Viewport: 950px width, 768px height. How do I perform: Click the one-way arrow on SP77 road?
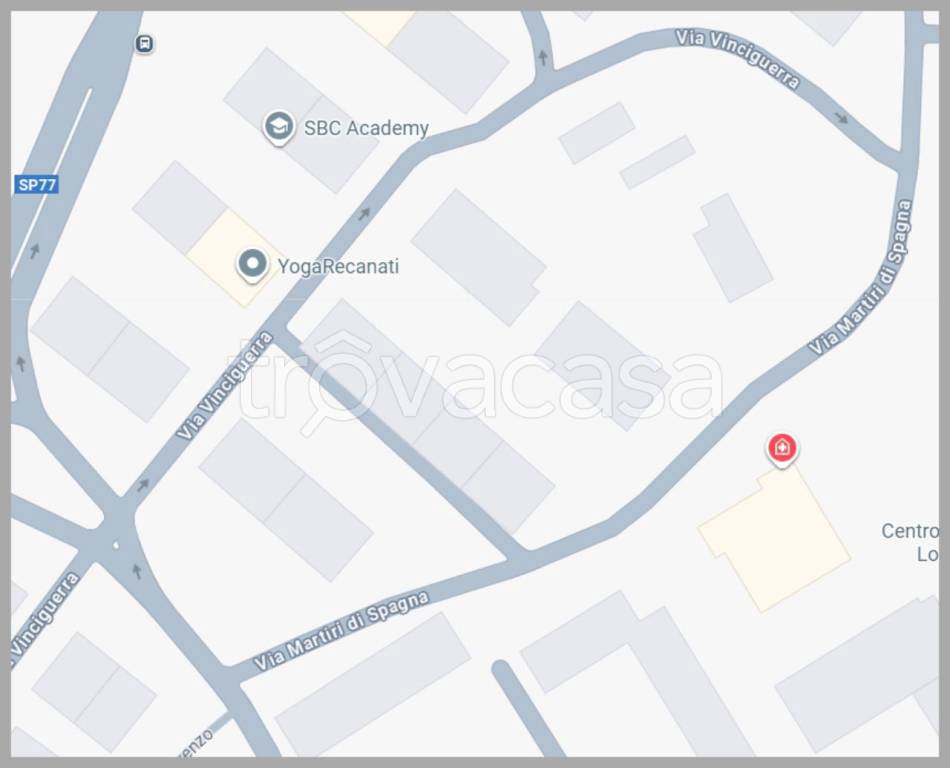[35, 250]
